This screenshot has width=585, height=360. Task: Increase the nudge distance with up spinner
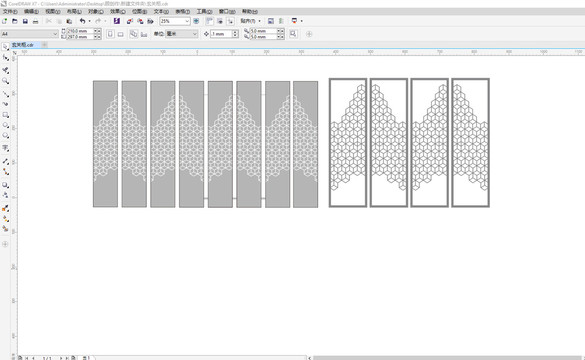(x=235, y=32)
